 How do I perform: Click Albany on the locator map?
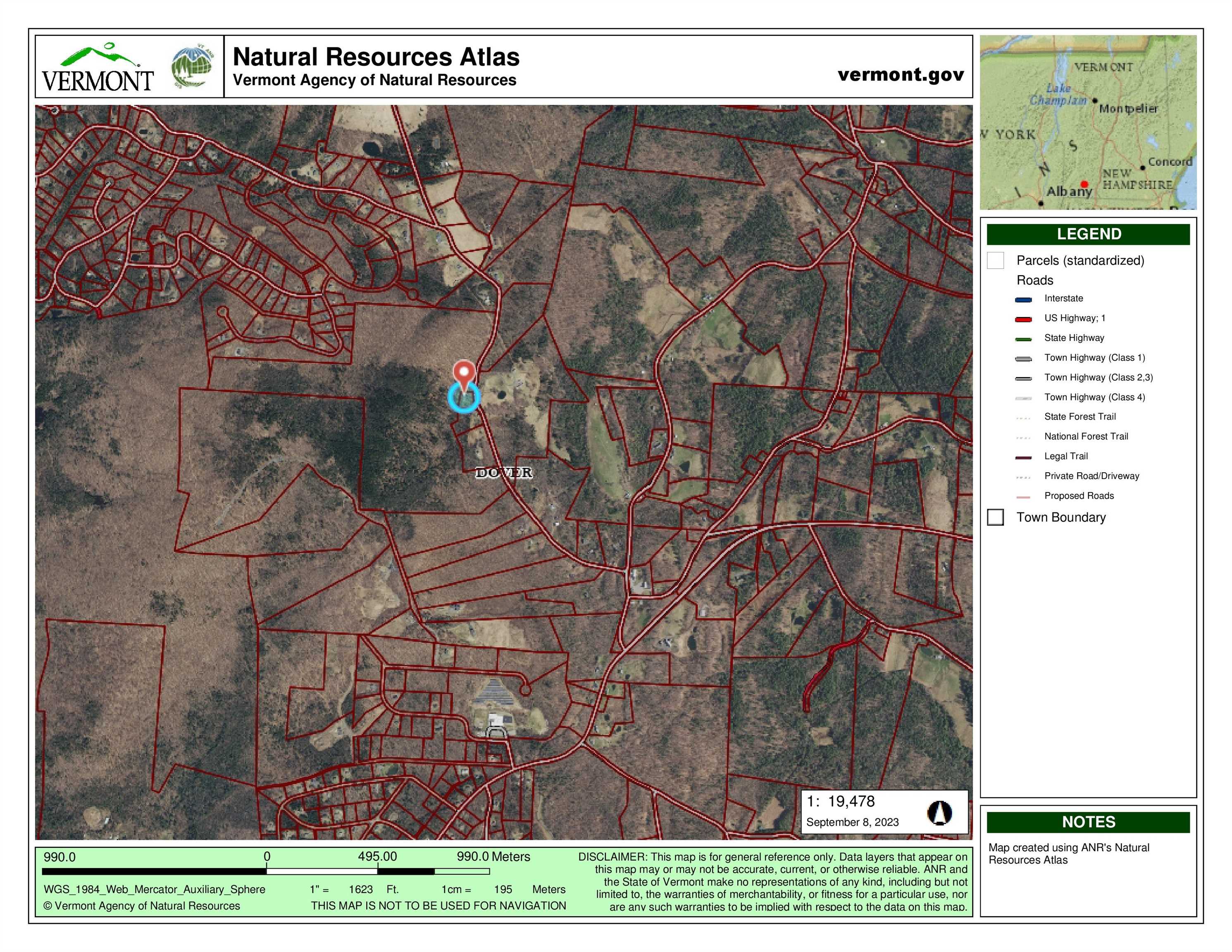1069,192
